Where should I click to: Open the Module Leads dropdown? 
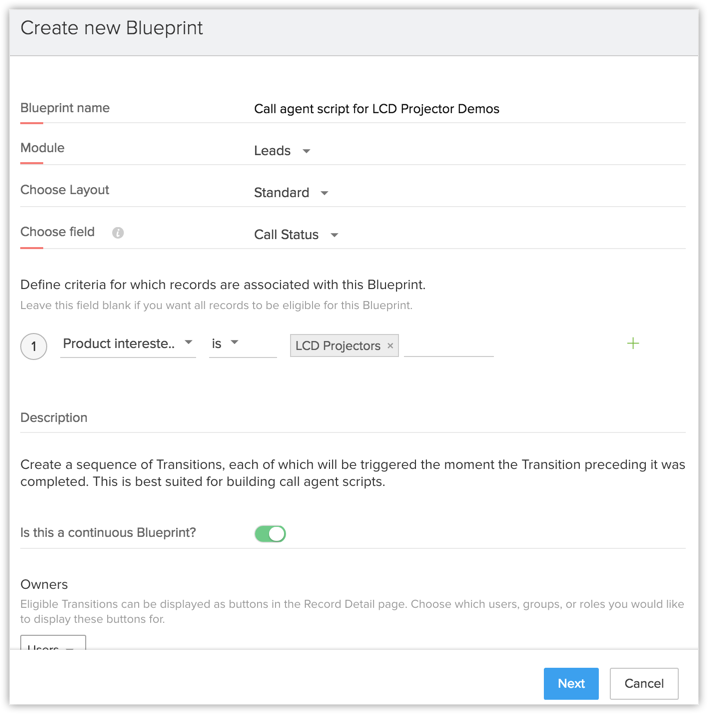click(x=306, y=151)
